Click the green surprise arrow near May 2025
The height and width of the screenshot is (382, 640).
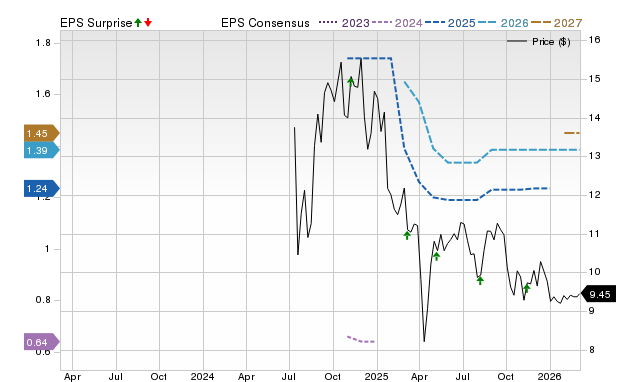[436, 256]
